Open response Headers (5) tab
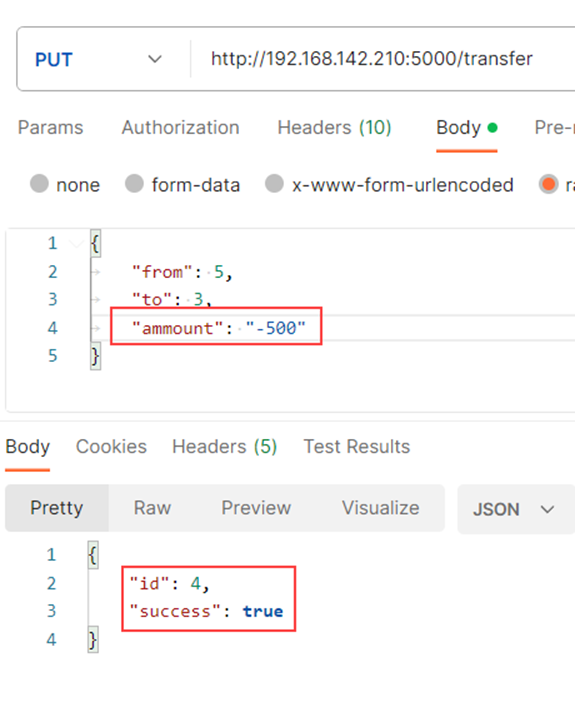 [x=225, y=447]
